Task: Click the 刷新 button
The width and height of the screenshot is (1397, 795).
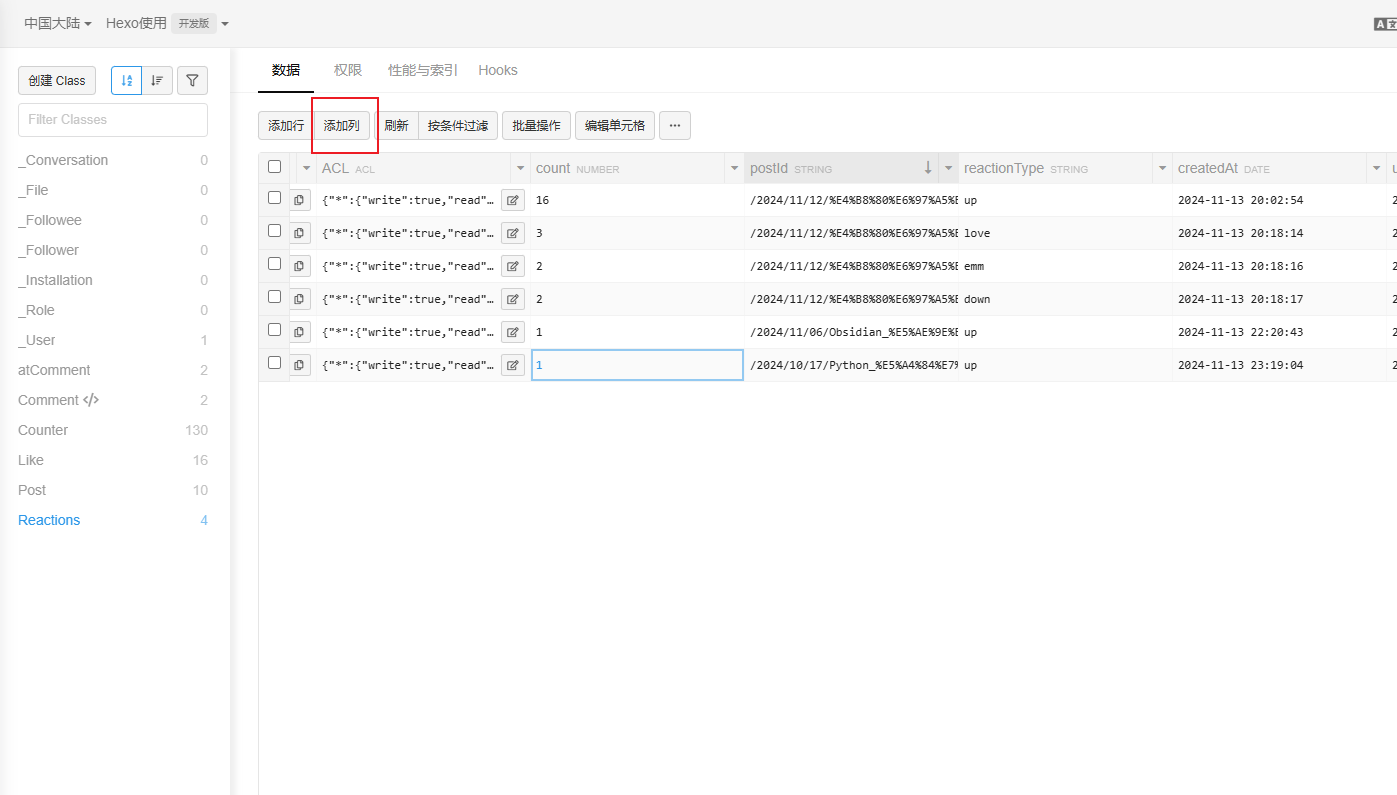Action: click(396, 126)
